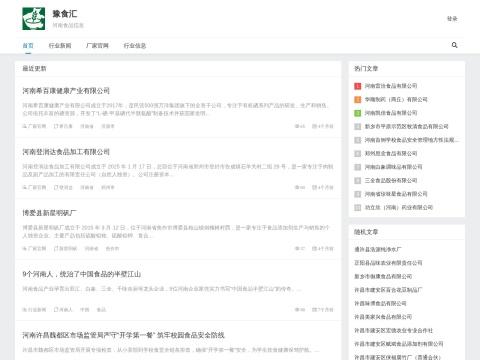
Task: Click green rank 3 badge in 热门文章
Action: (x=358, y=113)
